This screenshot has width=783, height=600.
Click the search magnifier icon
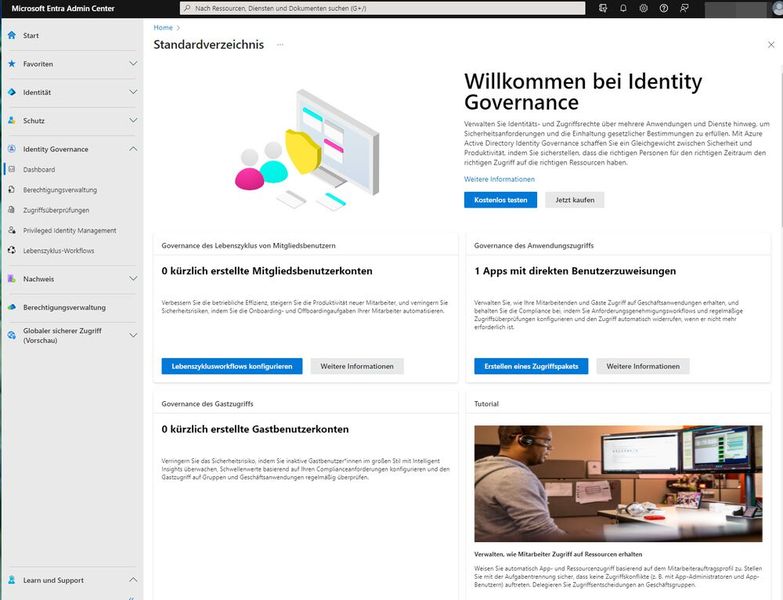pyautogui.click(x=187, y=8)
